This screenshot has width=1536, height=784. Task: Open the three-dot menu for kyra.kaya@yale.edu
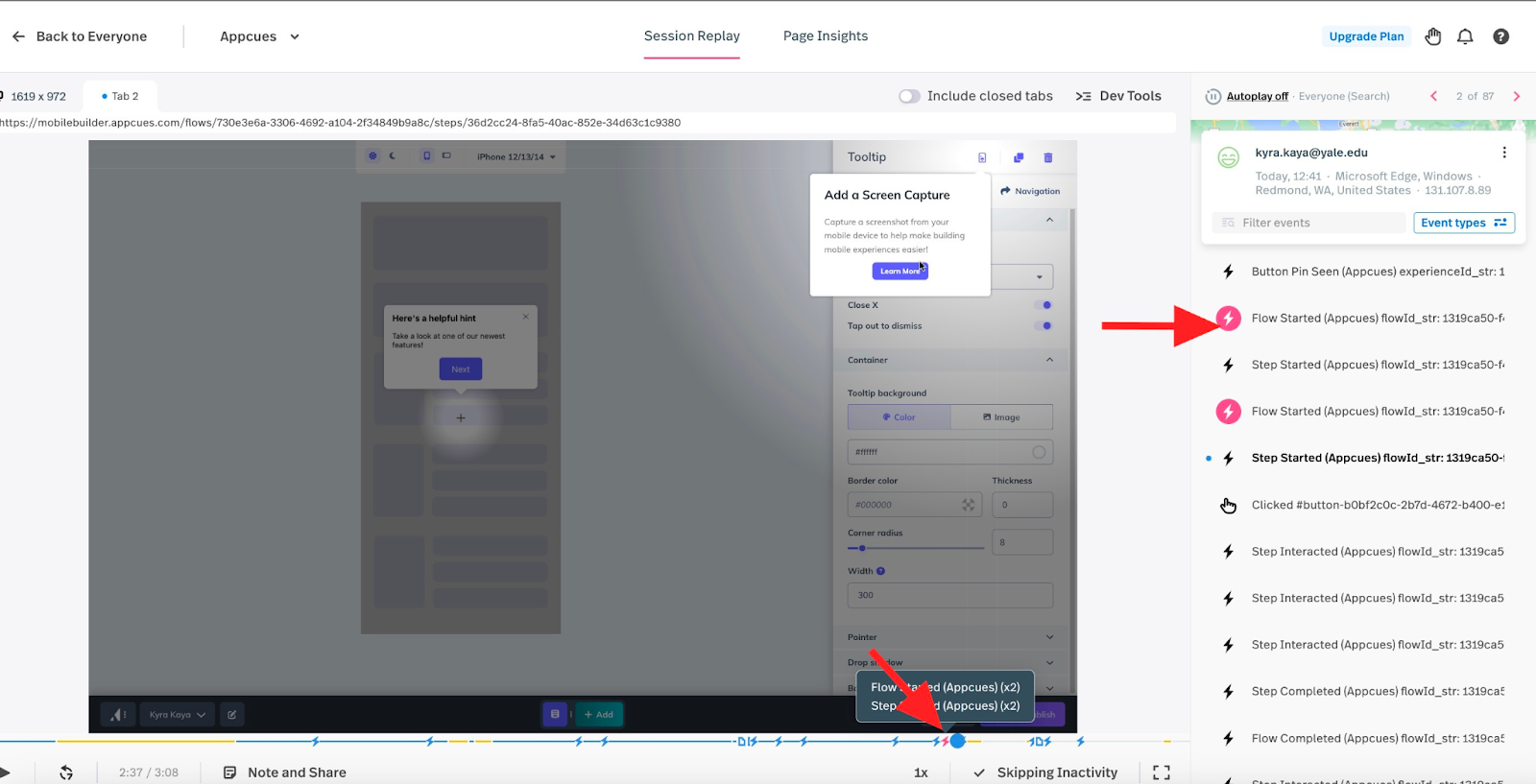click(1504, 153)
